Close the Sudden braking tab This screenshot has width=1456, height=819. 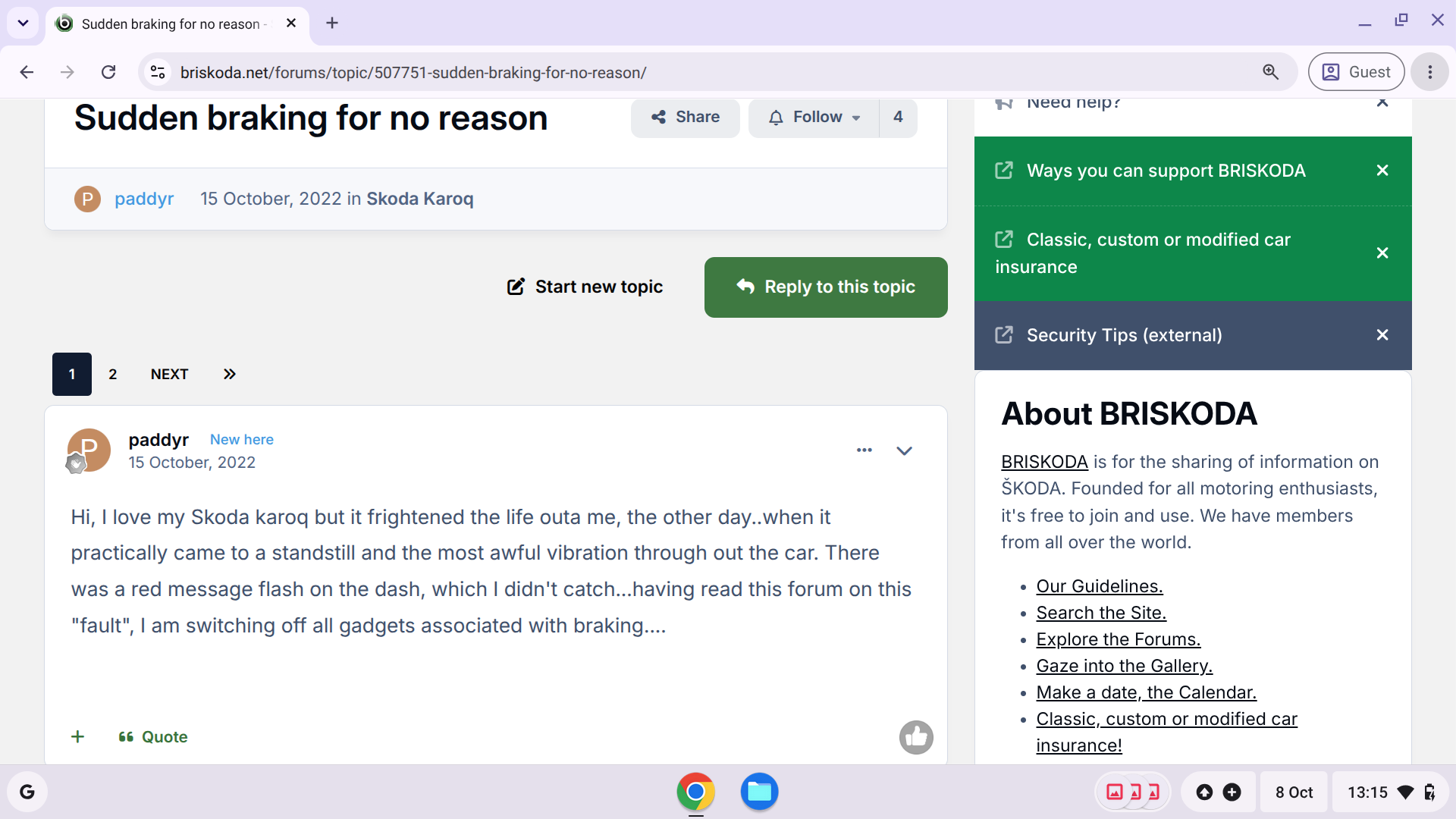pyautogui.click(x=291, y=24)
